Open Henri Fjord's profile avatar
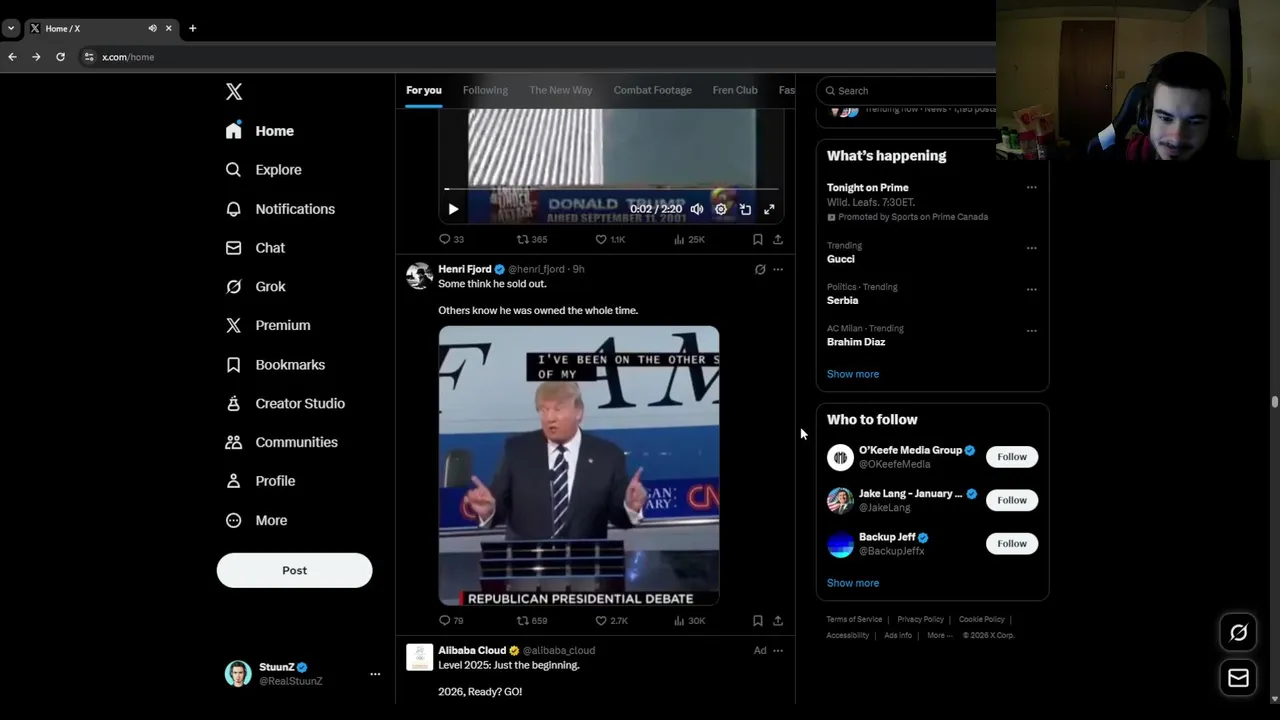This screenshot has width=1280, height=720. pyautogui.click(x=420, y=276)
